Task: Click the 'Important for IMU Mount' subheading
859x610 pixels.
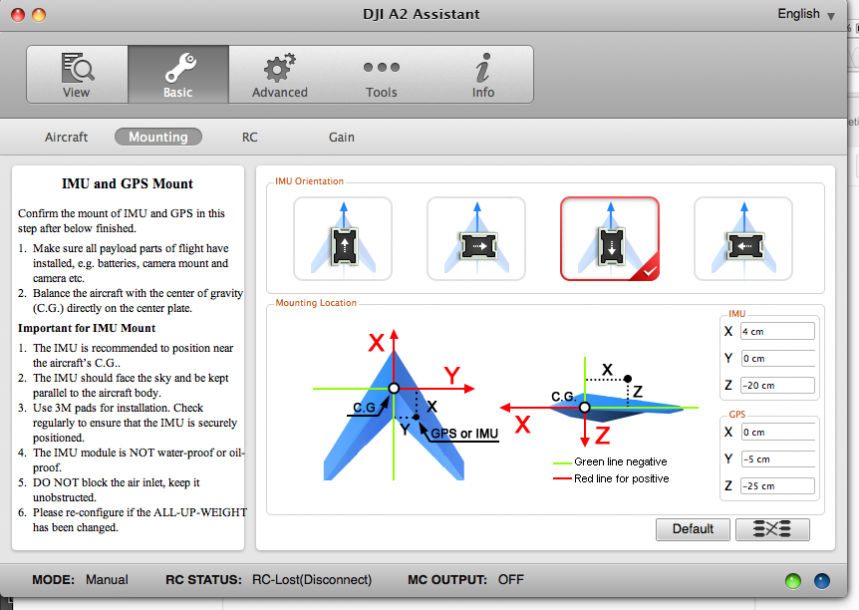Action: 87,328
